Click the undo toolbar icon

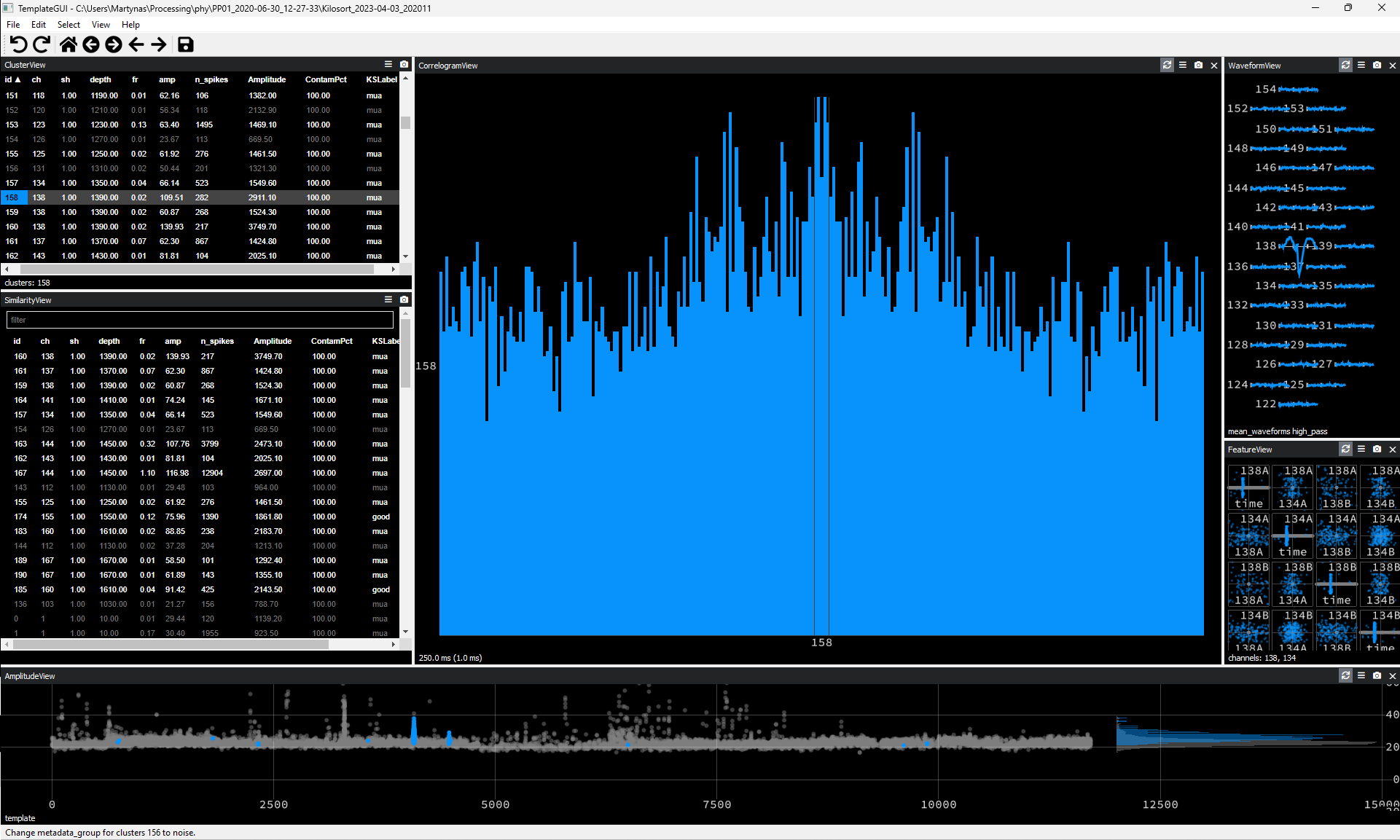click(19, 44)
